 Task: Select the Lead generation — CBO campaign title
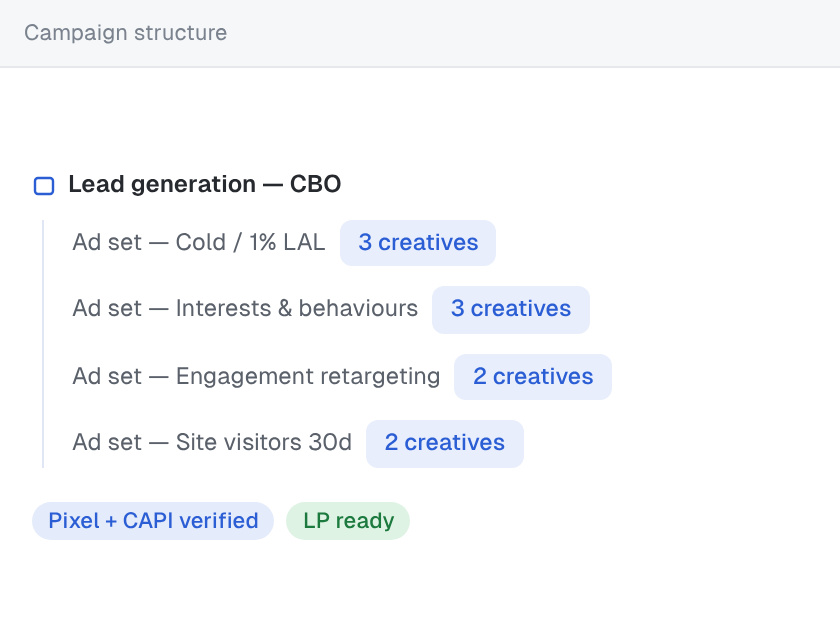click(x=205, y=184)
